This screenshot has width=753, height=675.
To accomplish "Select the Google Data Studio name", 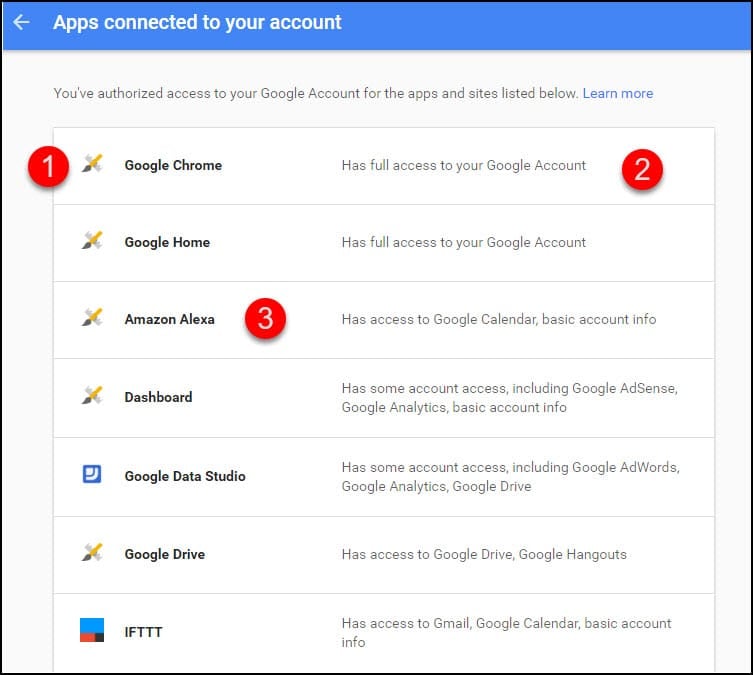I will click(185, 476).
